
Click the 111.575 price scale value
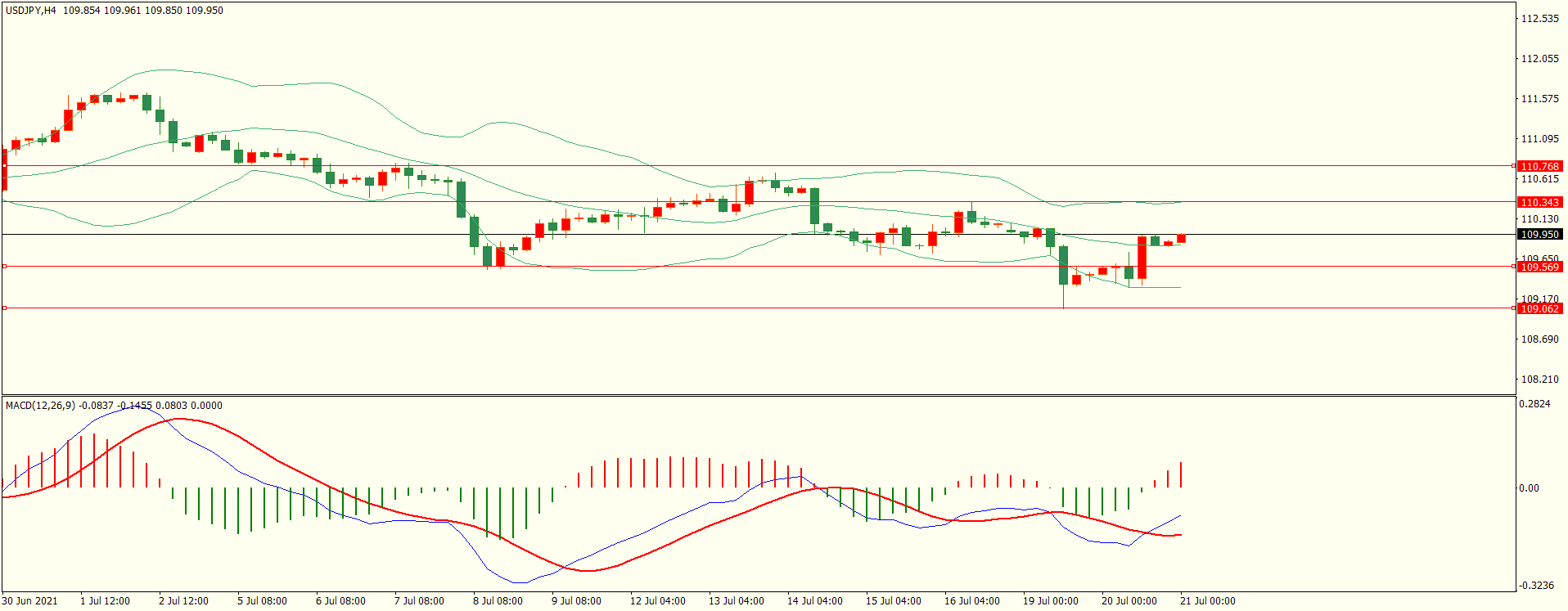(1539, 99)
